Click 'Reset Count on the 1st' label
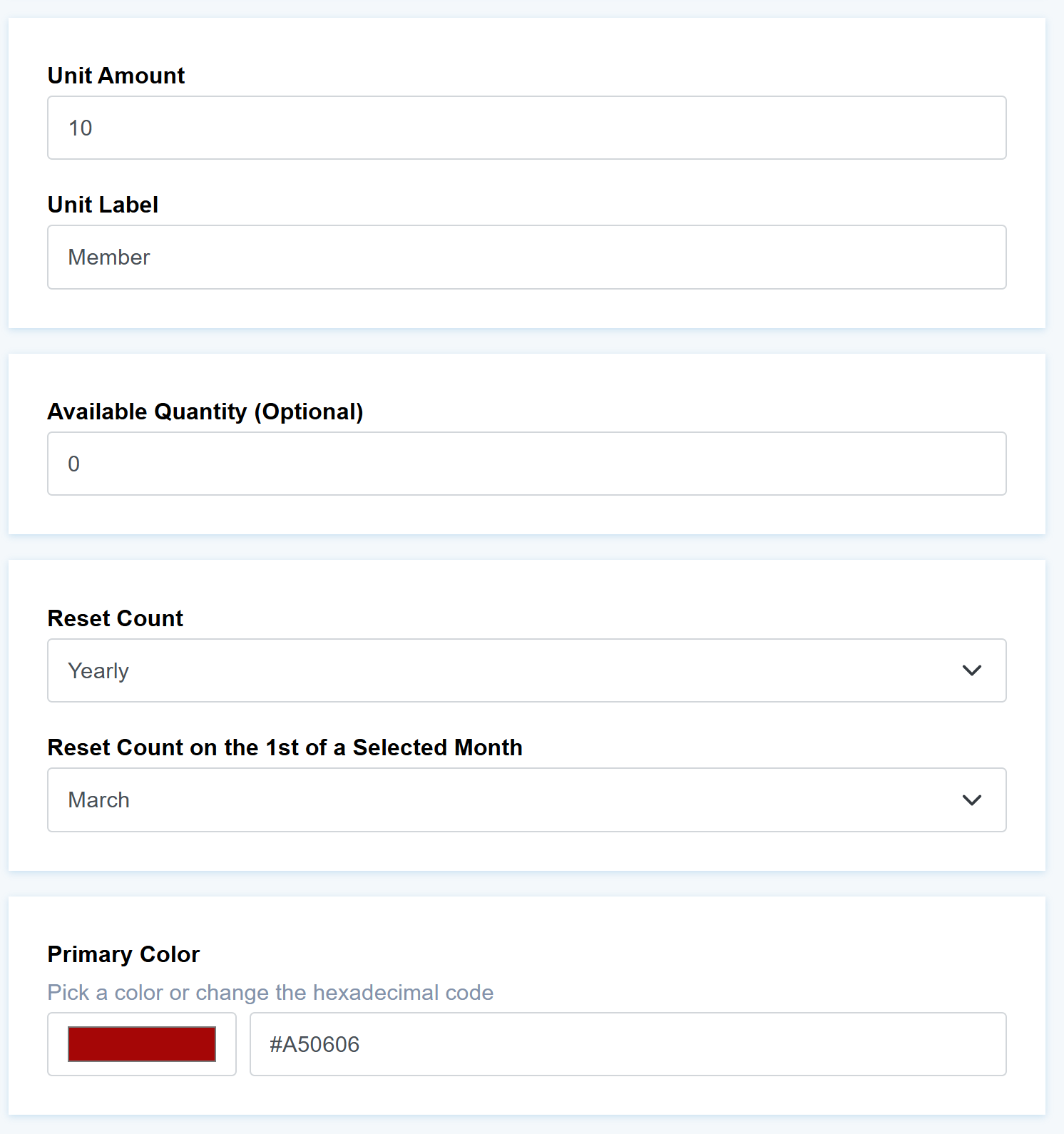The height and width of the screenshot is (1134, 1064). (x=285, y=747)
